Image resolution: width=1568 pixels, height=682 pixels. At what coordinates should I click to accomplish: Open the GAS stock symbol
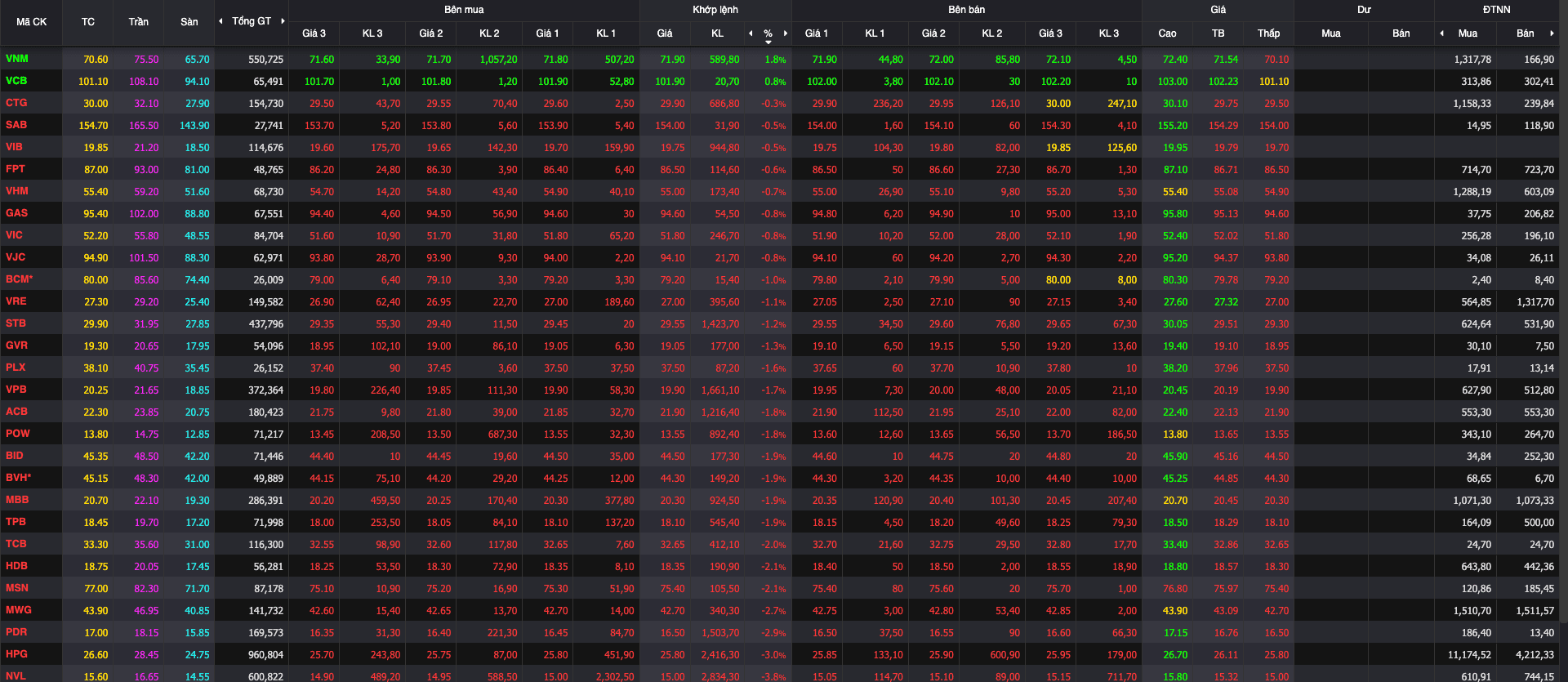[x=16, y=213]
